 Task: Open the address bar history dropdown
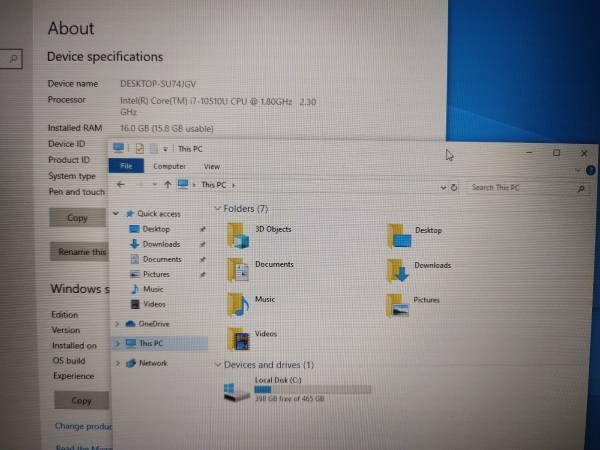[x=443, y=188]
